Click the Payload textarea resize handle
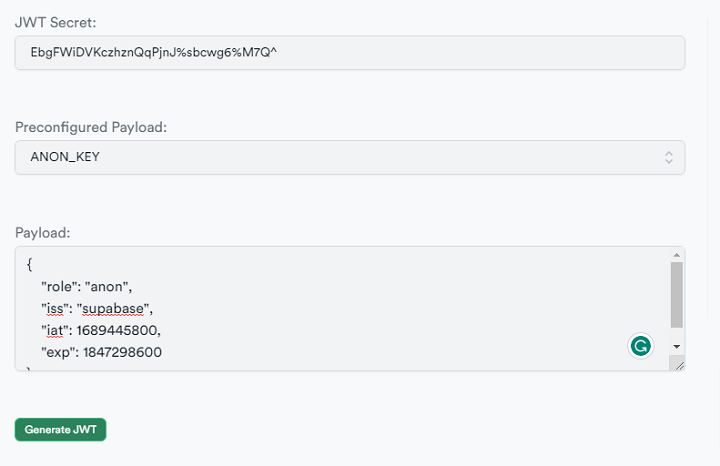The image size is (720, 466). pyautogui.click(x=679, y=365)
